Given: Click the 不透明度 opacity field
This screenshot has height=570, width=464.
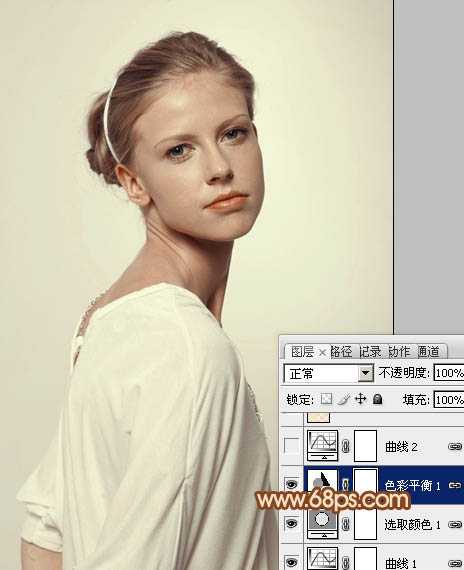Looking at the screenshot, I should (x=449, y=373).
